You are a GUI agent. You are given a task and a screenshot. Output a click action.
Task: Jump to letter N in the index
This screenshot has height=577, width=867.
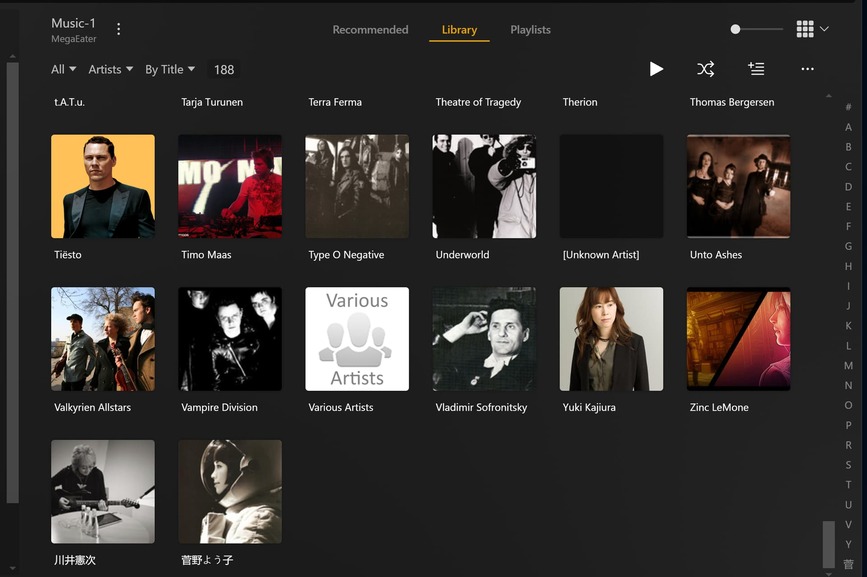click(848, 386)
